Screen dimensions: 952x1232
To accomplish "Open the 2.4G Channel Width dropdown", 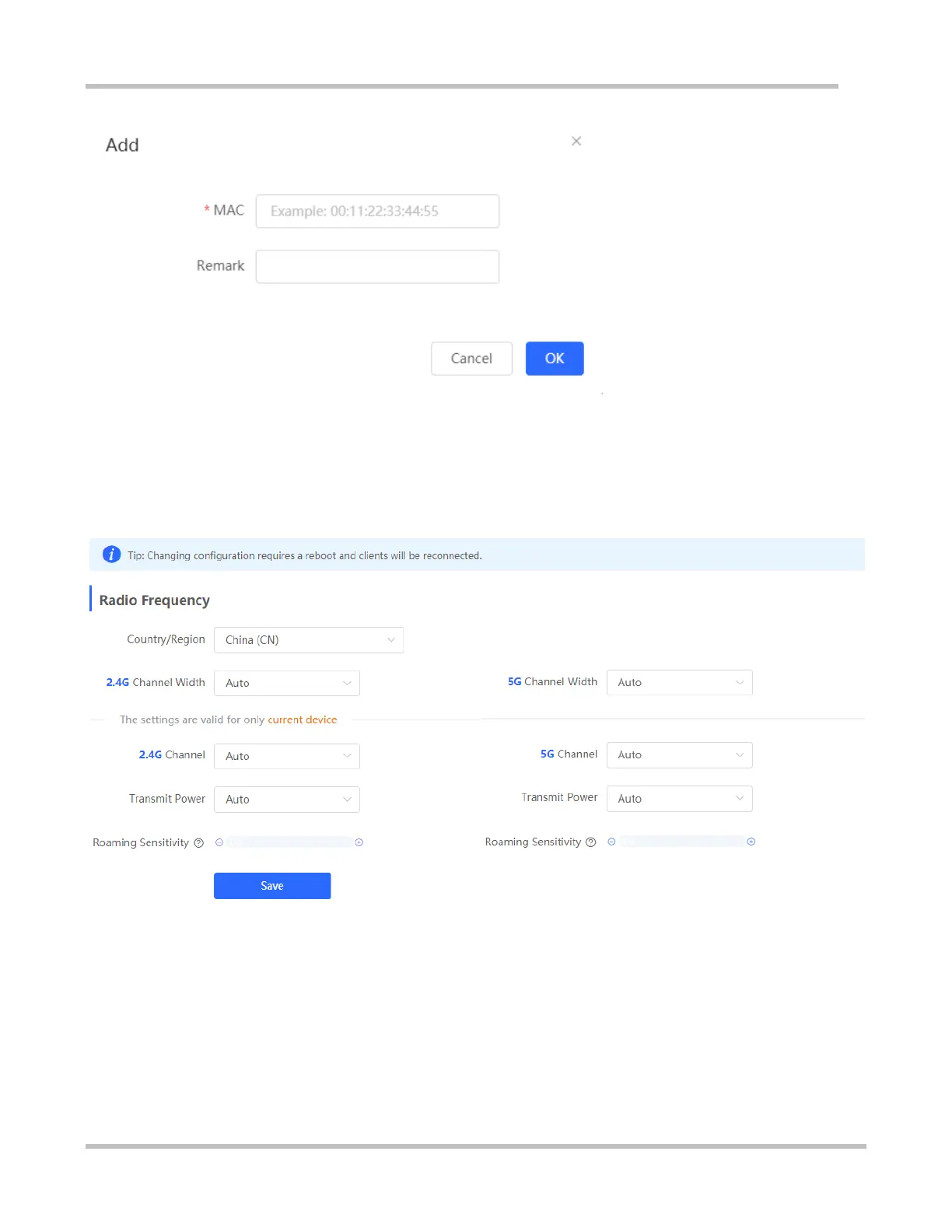I will (x=287, y=683).
